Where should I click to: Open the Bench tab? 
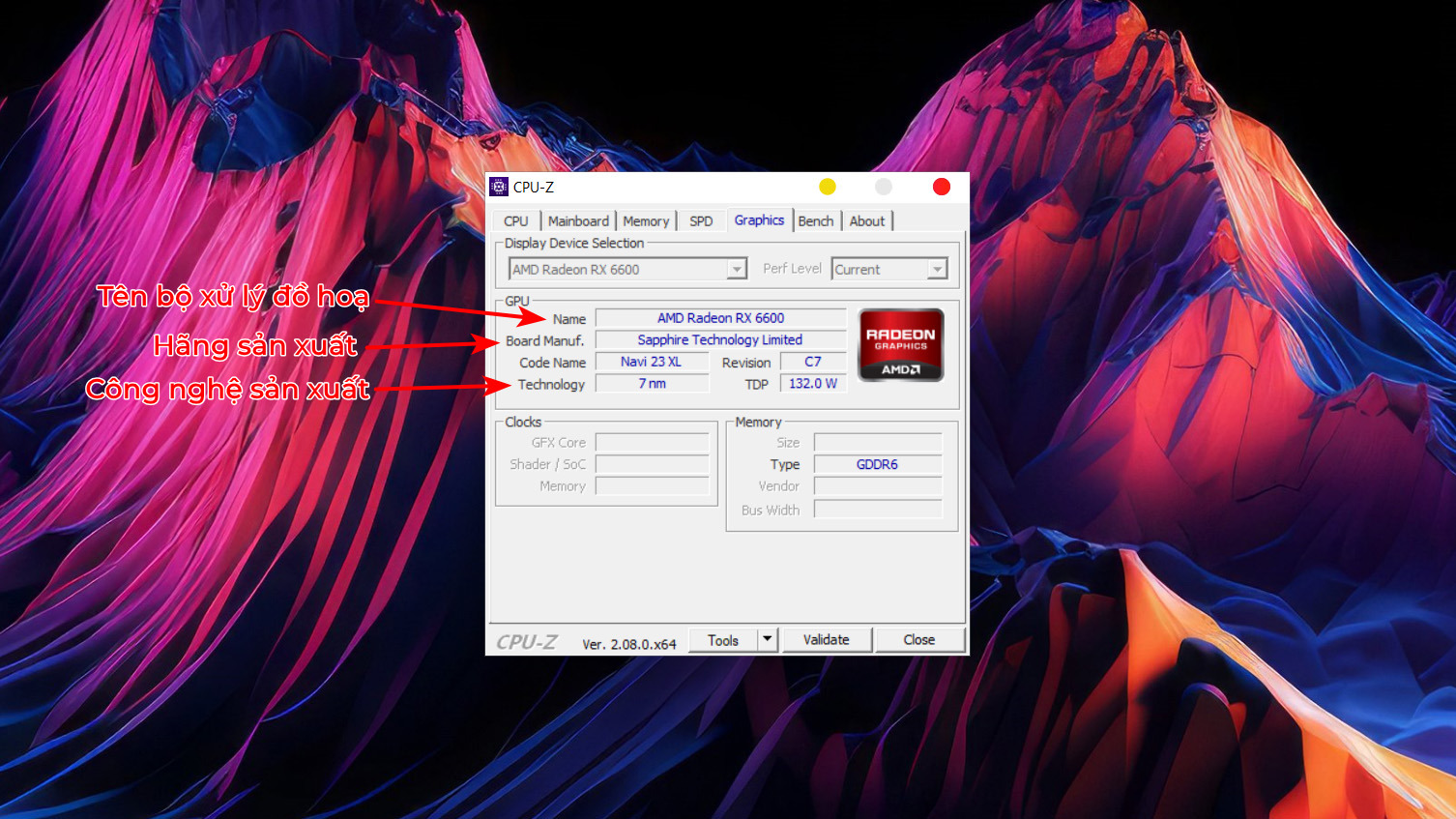(x=815, y=221)
